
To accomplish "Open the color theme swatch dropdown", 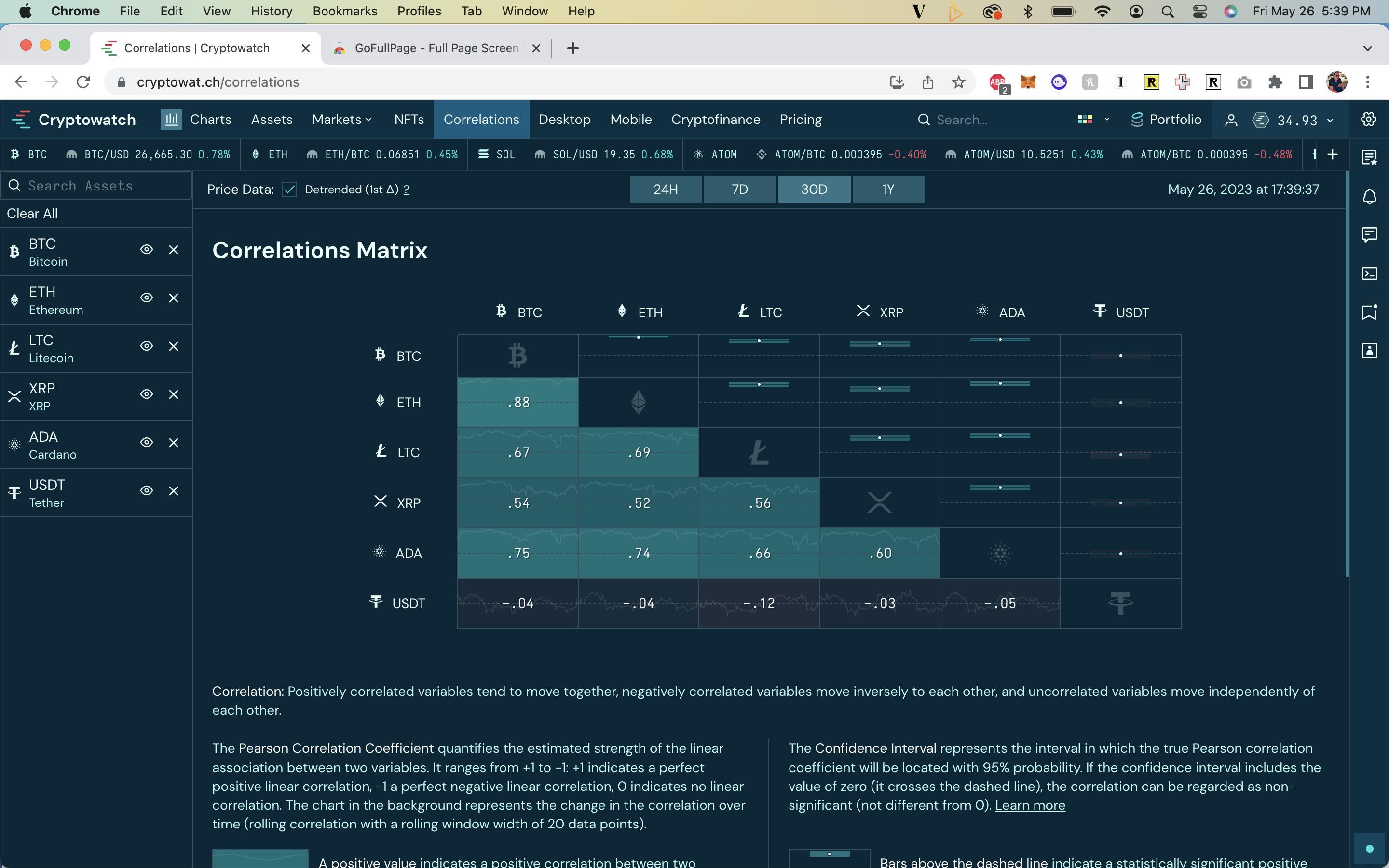I will click(x=1093, y=120).
